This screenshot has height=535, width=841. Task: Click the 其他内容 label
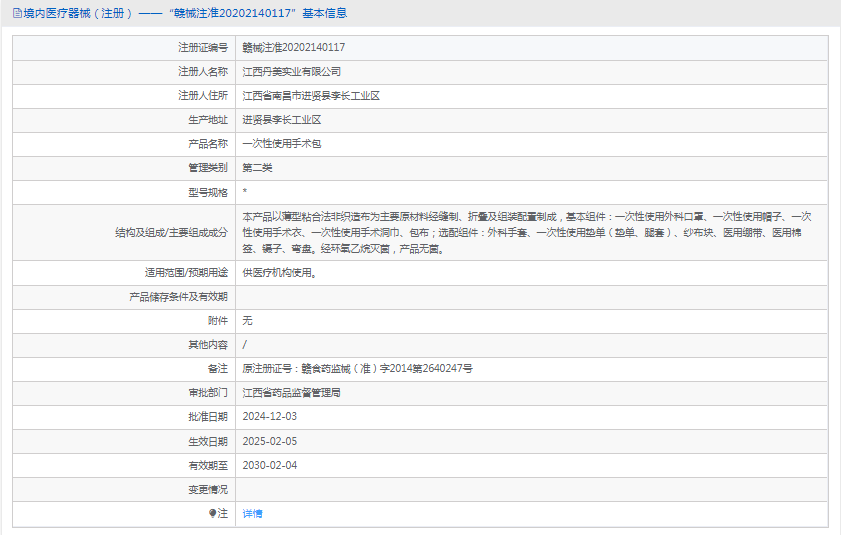click(x=208, y=345)
